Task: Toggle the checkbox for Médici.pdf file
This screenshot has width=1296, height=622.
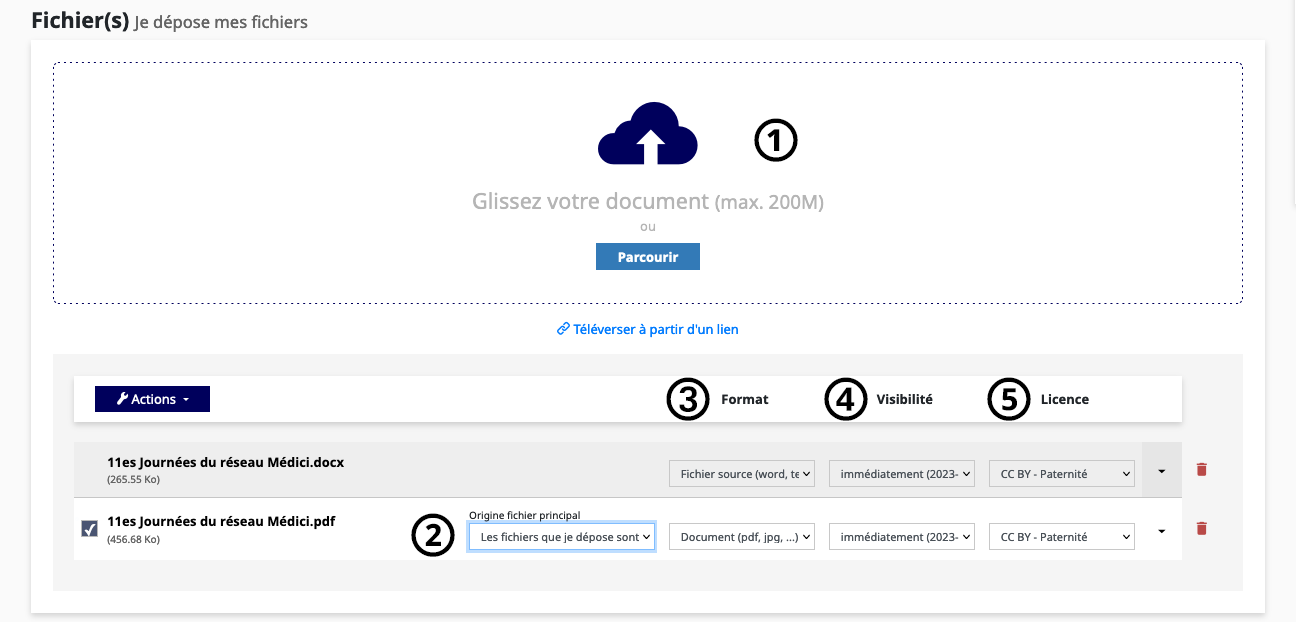Action: tap(90, 529)
